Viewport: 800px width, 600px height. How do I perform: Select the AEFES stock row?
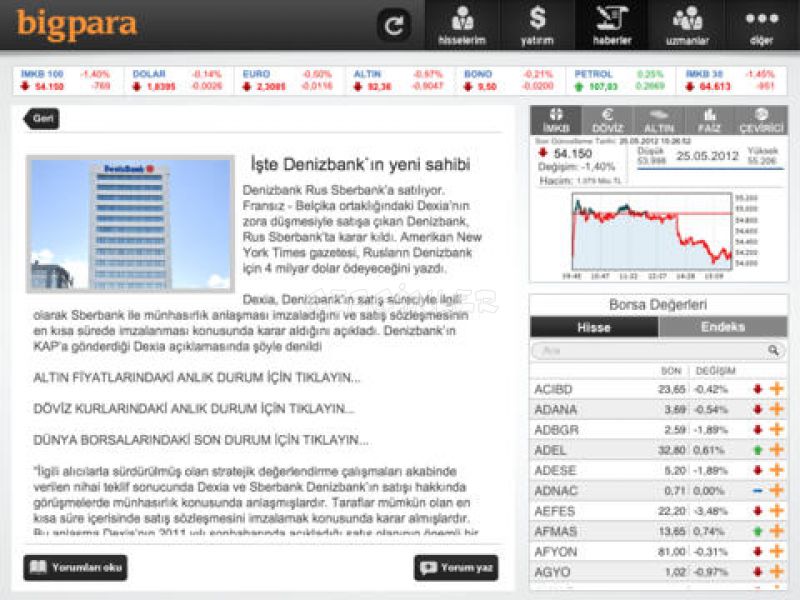coord(659,511)
